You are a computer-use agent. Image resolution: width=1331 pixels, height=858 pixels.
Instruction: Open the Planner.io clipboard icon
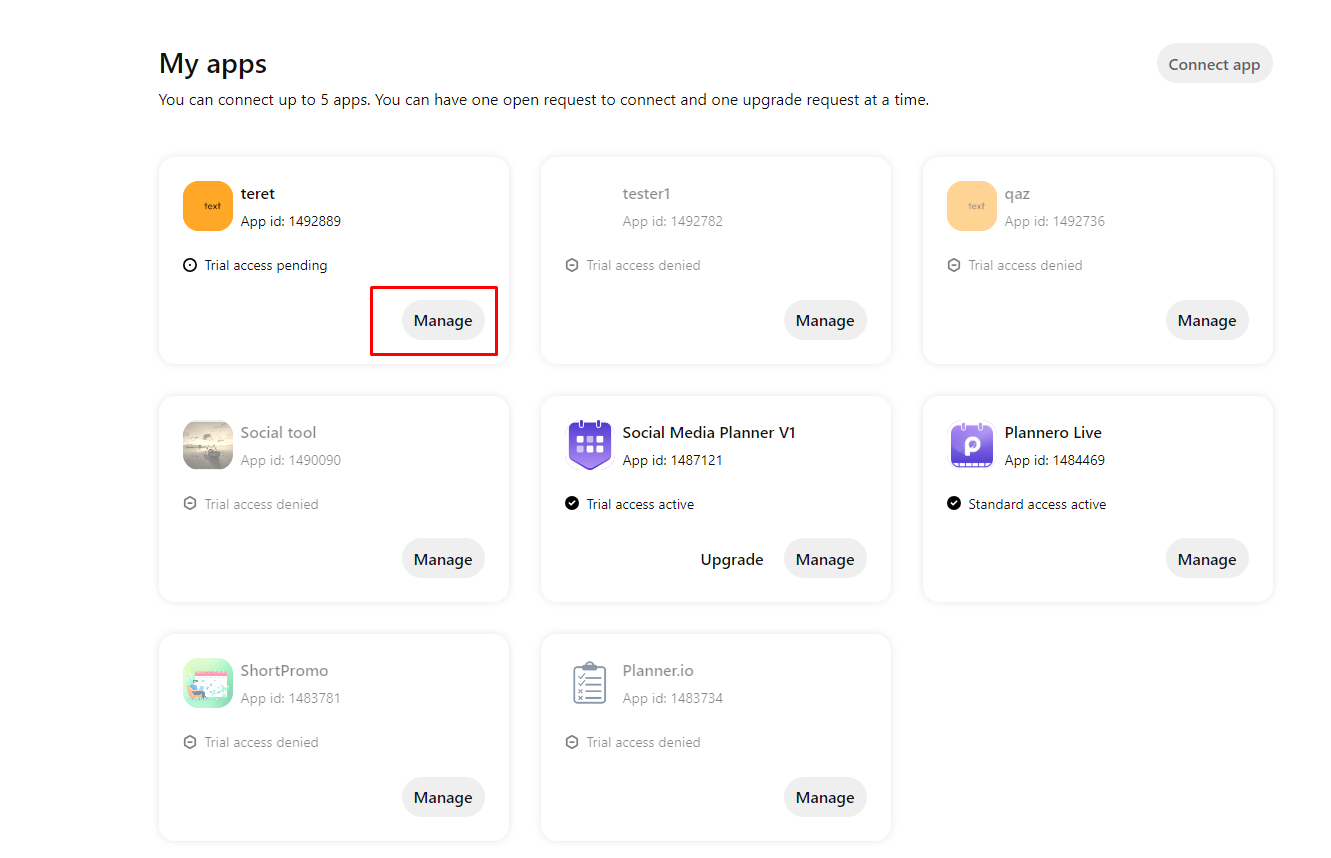click(589, 683)
